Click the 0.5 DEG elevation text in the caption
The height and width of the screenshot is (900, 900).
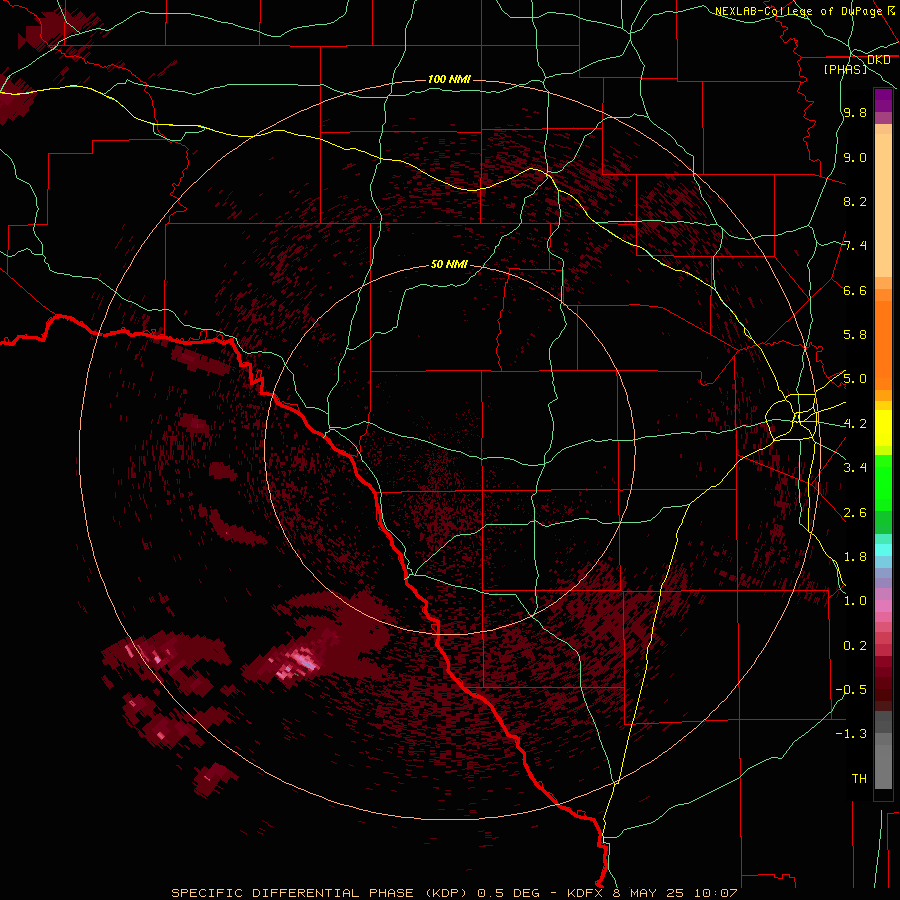[x=509, y=893]
